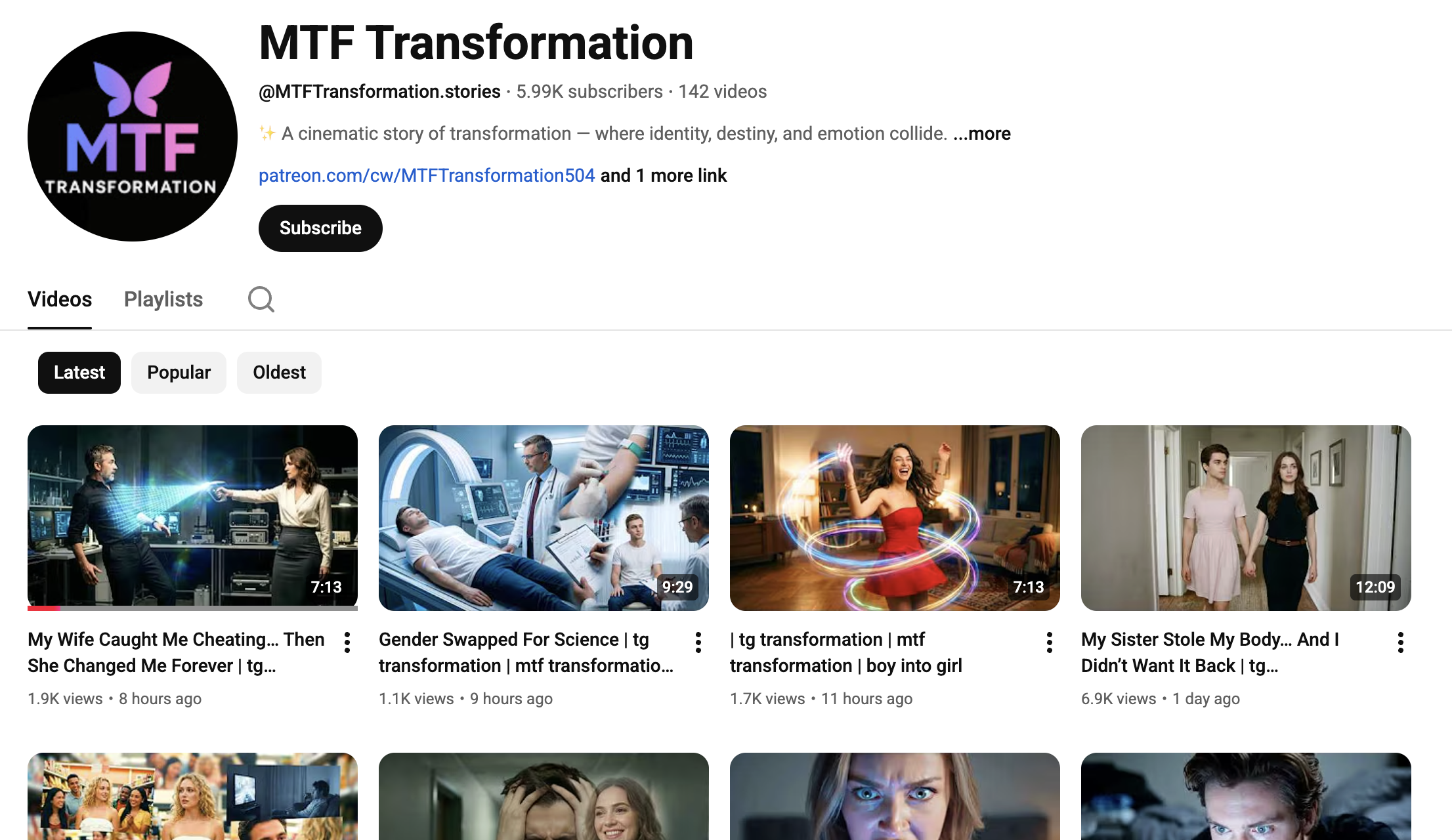
Task: Click the channel search magnifier icon
Action: click(x=261, y=300)
